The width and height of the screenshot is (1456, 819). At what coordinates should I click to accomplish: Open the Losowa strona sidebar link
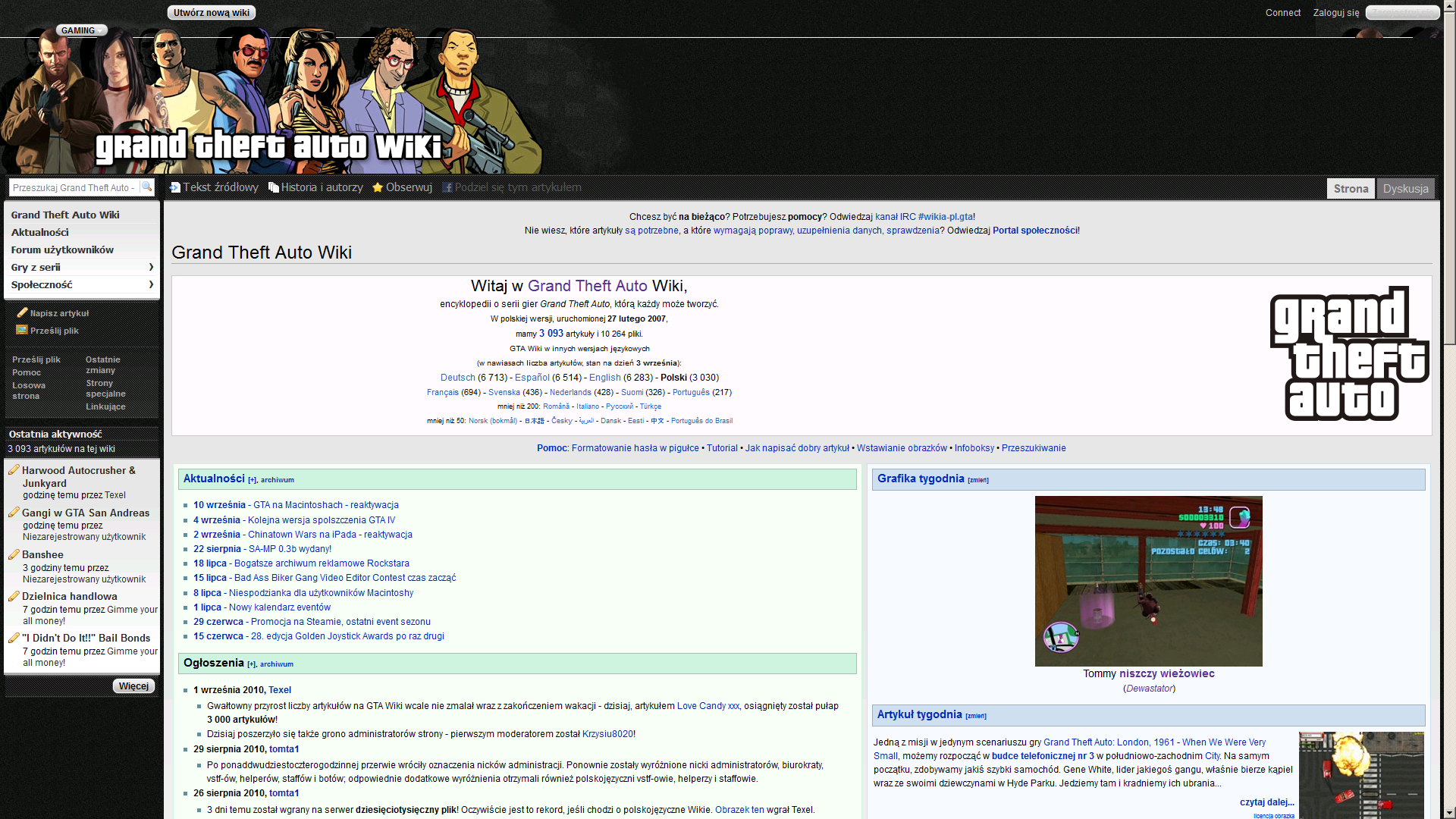coord(29,391)
